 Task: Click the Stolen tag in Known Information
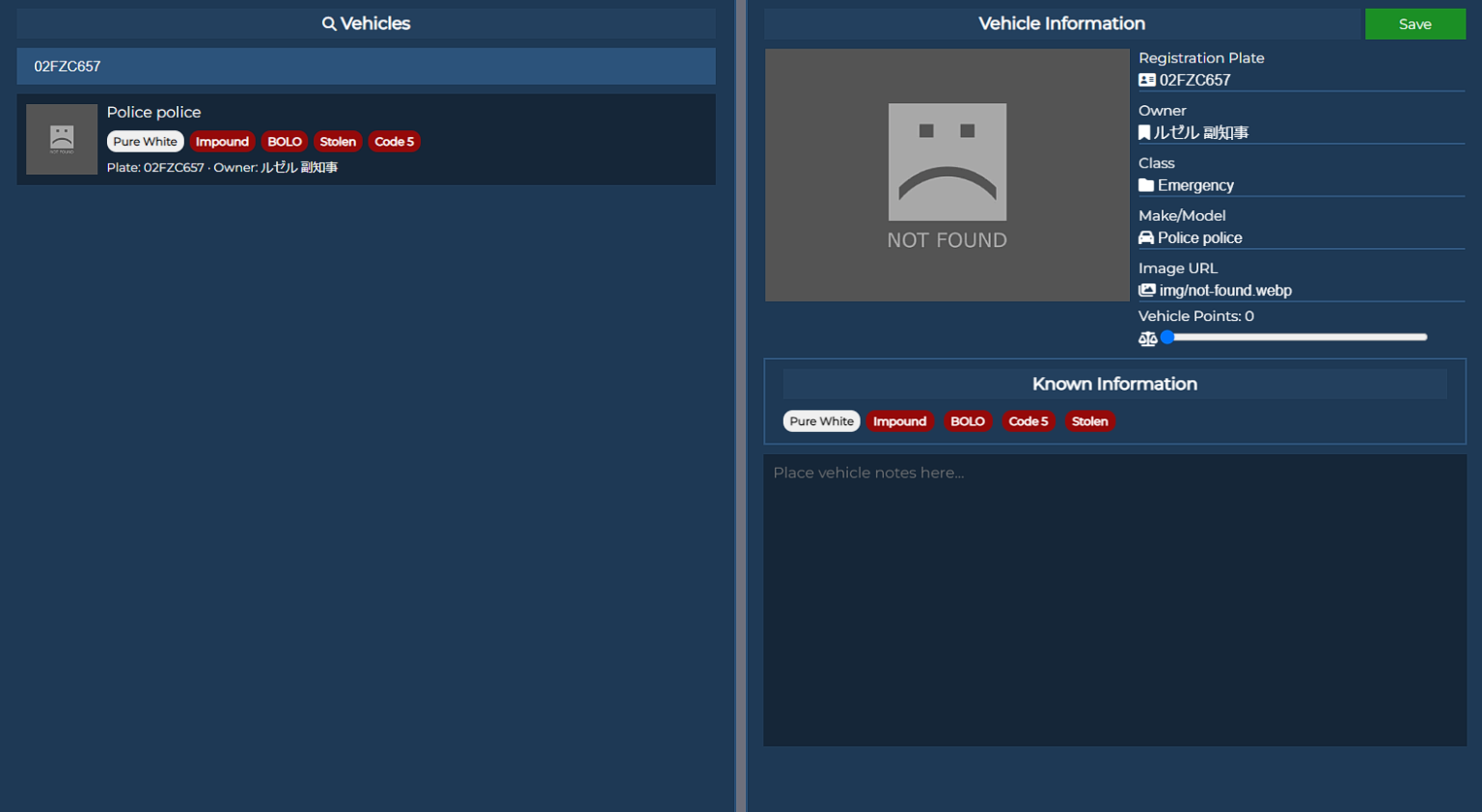(x=1089, y=421)
